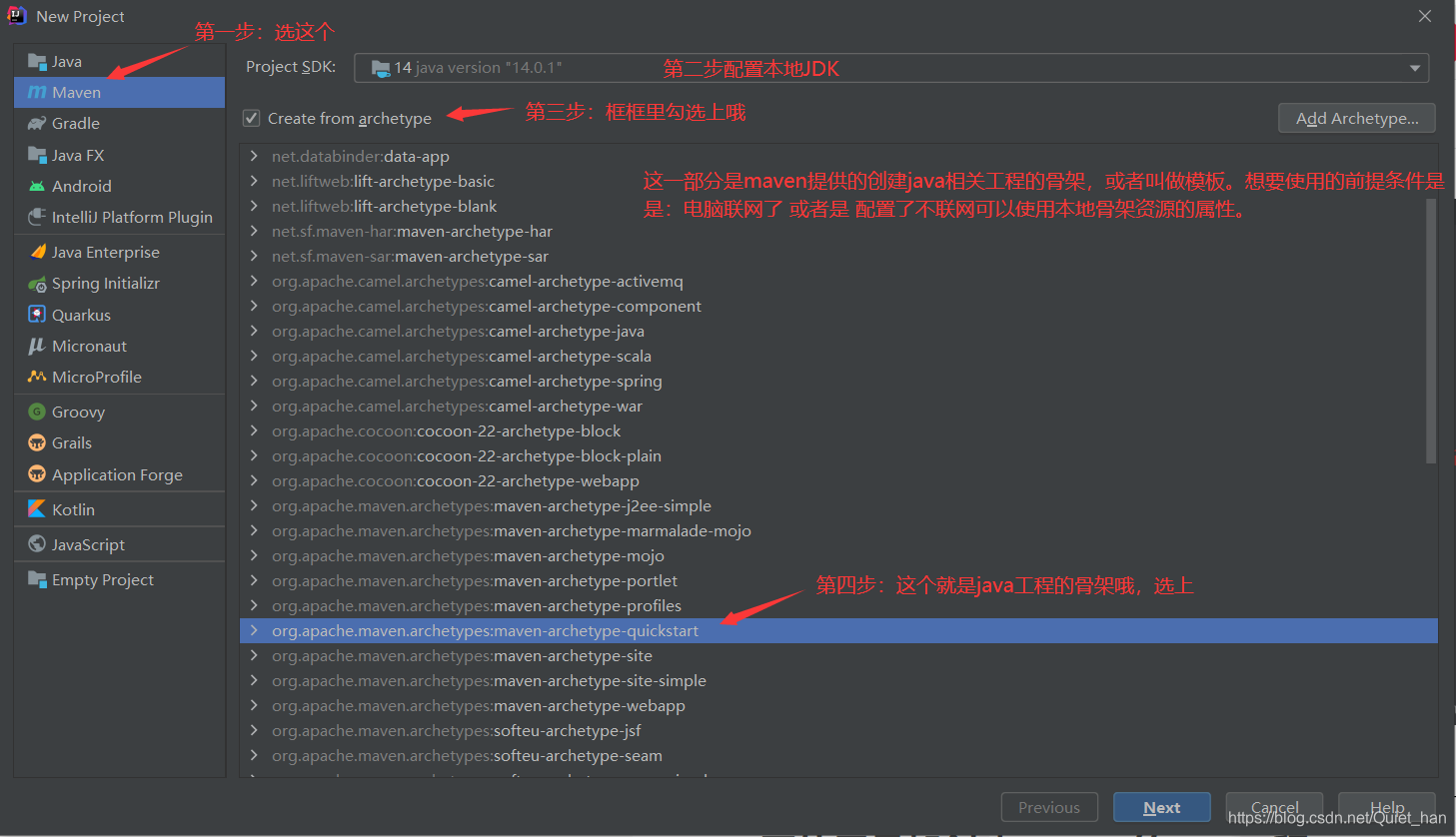
Task: Select Spring Initializr project type
Action: pyautogui.click(x=120, y=284)
